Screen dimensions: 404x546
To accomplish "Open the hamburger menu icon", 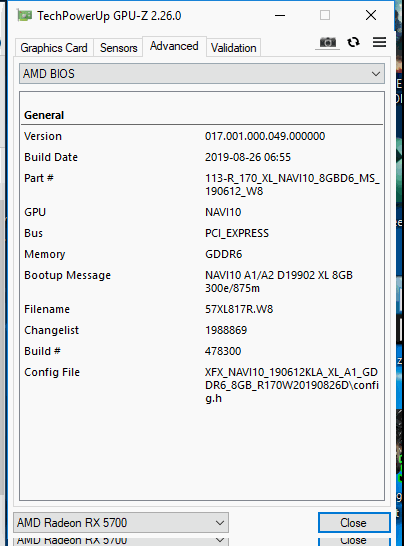I will pyautogui.click(x=379, y=42).
